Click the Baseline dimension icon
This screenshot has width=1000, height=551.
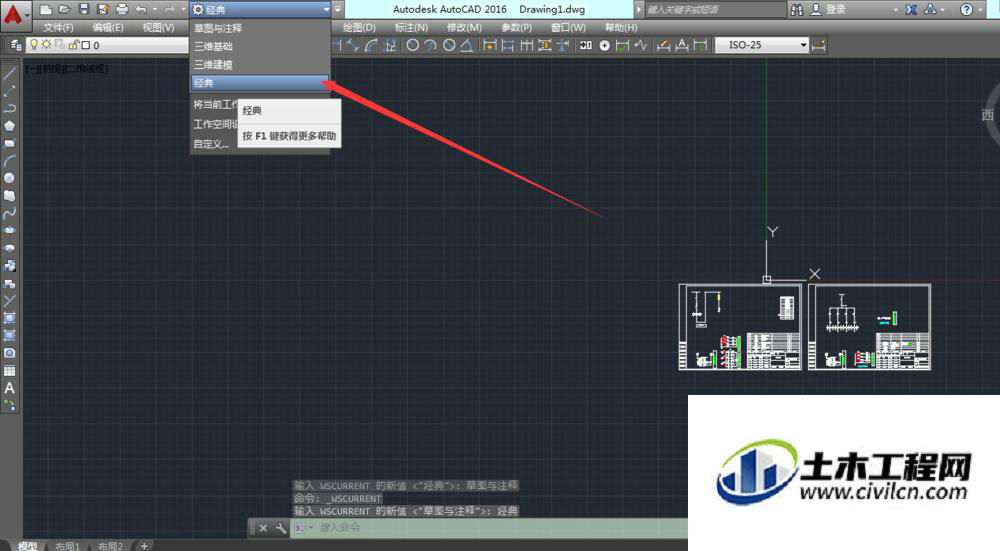coord(508,45)
